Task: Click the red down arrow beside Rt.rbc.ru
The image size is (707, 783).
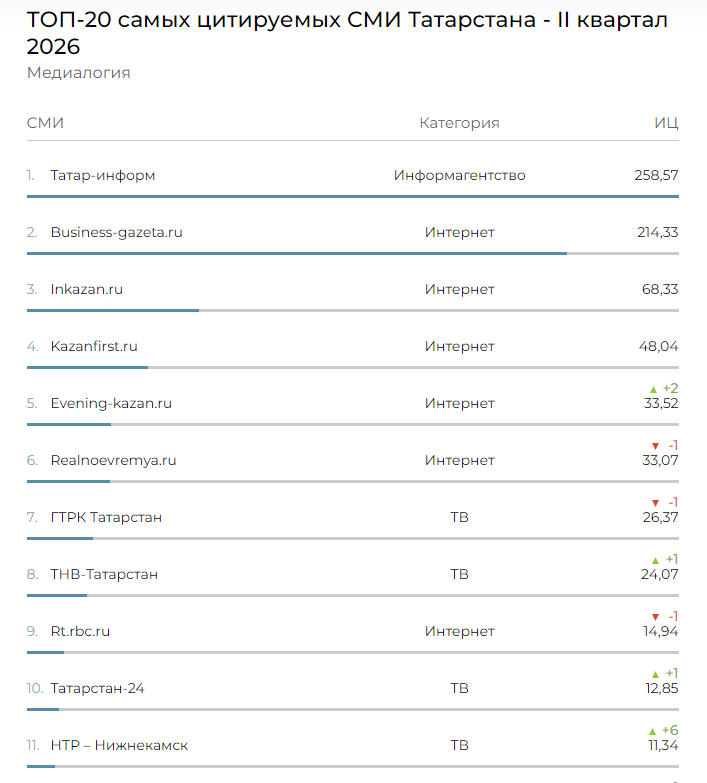Action: coord(655,617)
